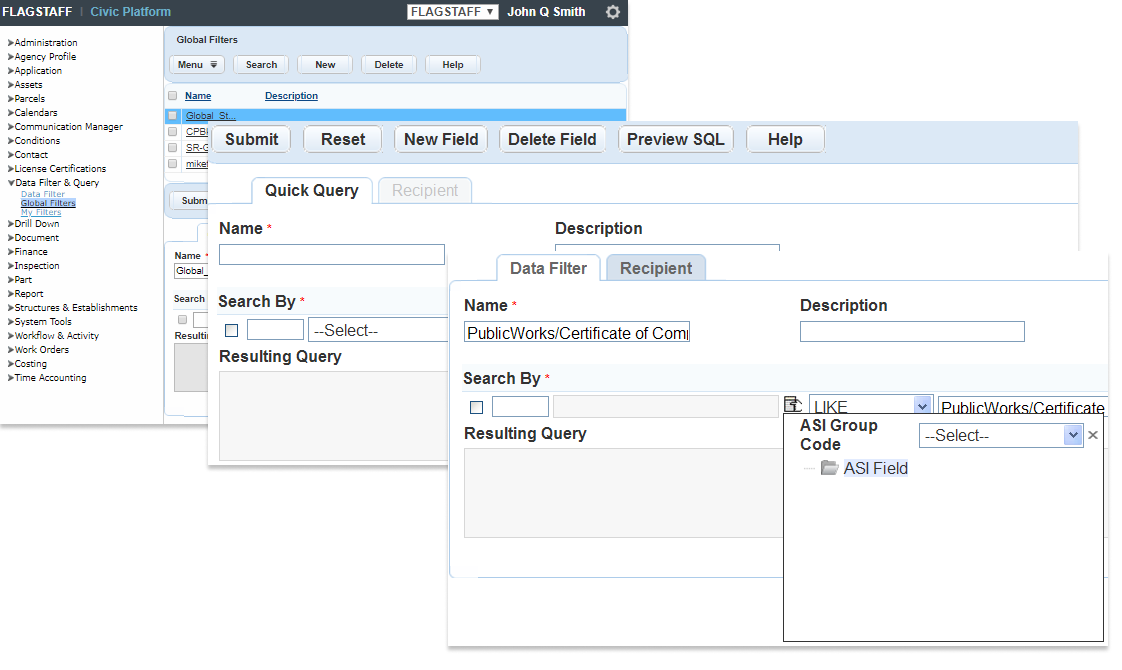Image resolution: width=1122 pixels, height=670 pixels.
Task: Tick the Data Filter Search By checkbox
Action: (476, 407)
